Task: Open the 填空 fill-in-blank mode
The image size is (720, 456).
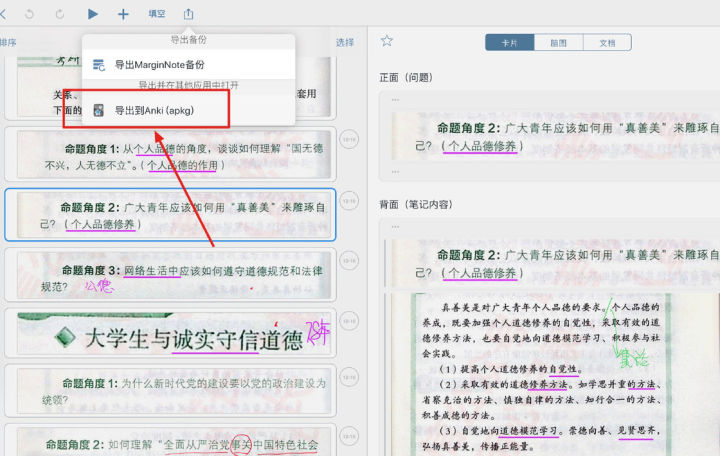Action: 157,14
